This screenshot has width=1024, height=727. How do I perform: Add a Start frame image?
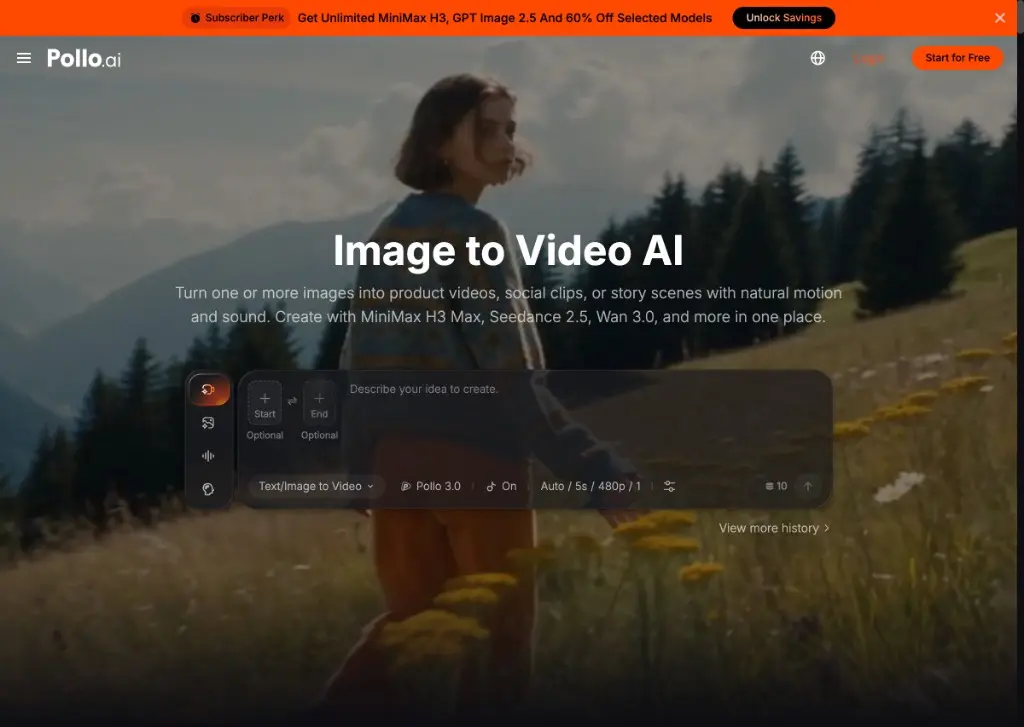tap(264, 402)
